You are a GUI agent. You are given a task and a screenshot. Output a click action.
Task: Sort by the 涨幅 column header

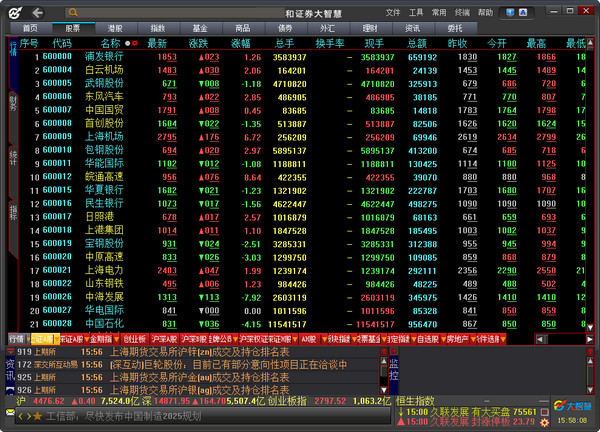click(241, 44)
